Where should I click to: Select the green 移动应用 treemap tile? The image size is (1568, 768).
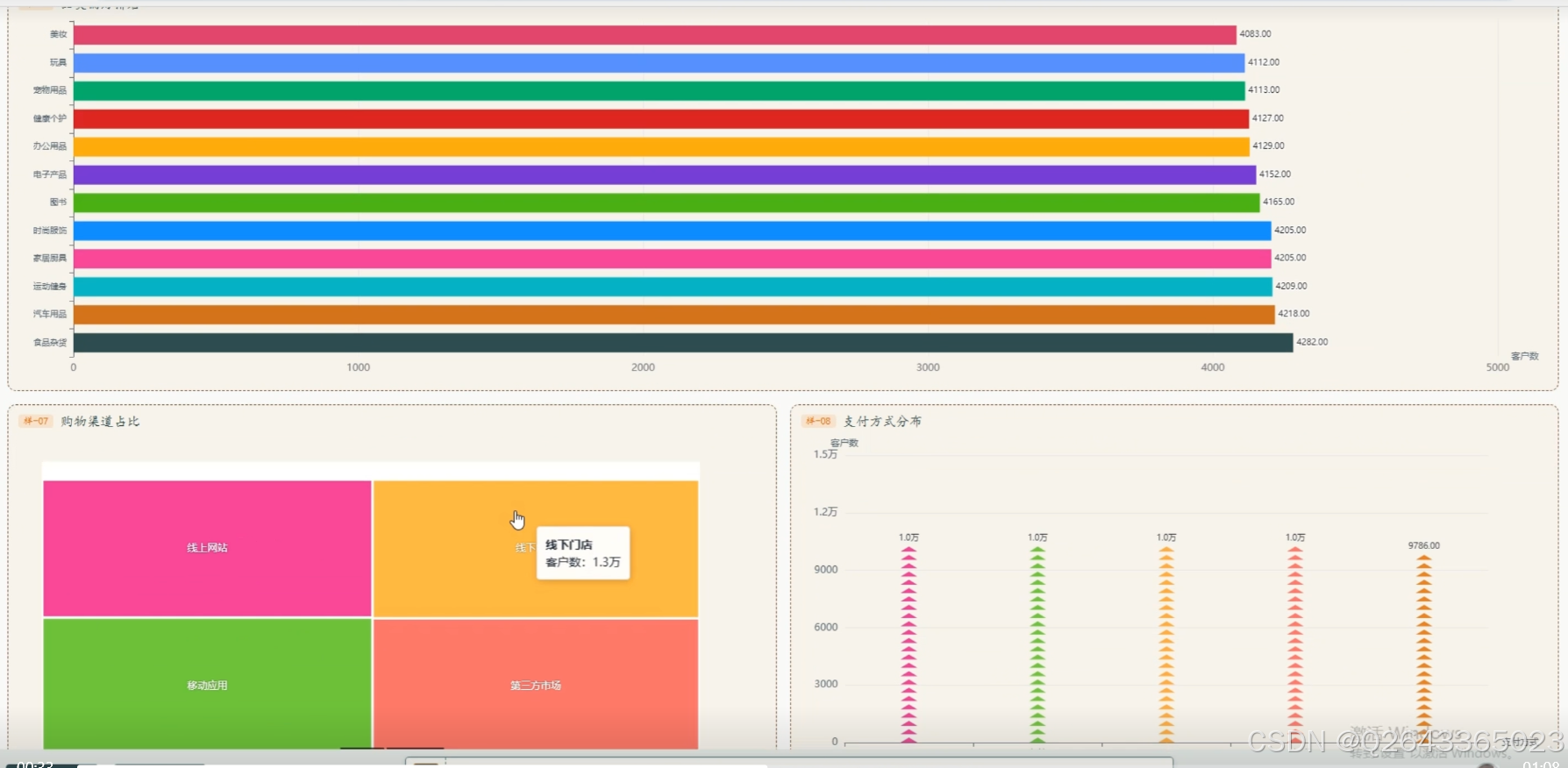[x=207, y=684]
